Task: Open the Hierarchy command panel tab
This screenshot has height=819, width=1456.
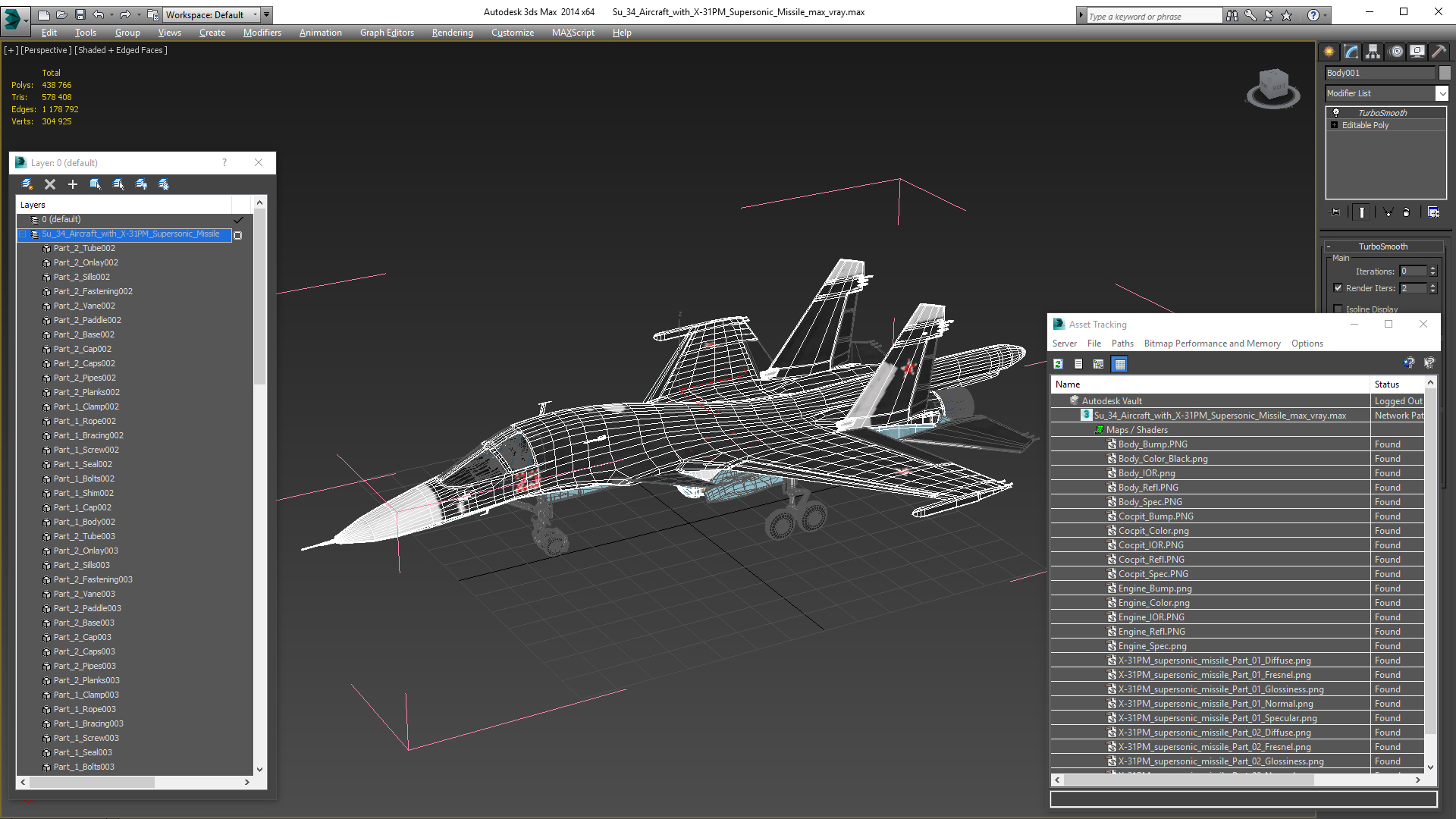Action: point(1373,52)
